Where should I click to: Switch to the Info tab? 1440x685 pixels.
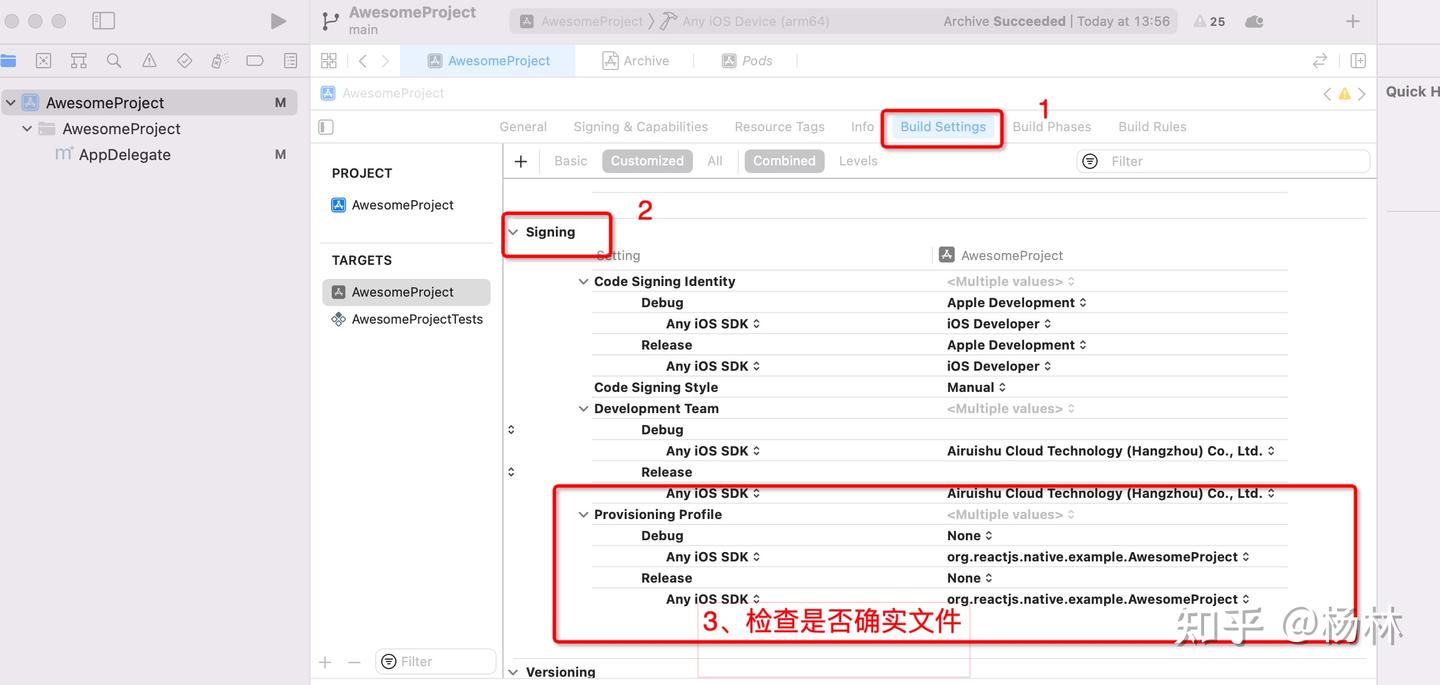(x=862, y=127)
